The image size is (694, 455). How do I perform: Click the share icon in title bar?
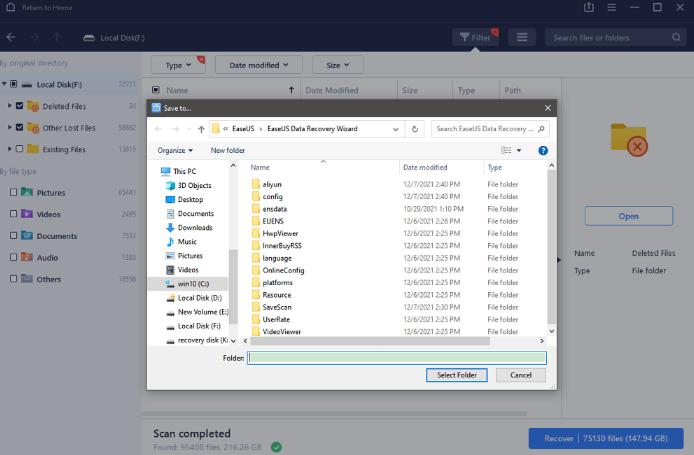click(x=589, y=8)
